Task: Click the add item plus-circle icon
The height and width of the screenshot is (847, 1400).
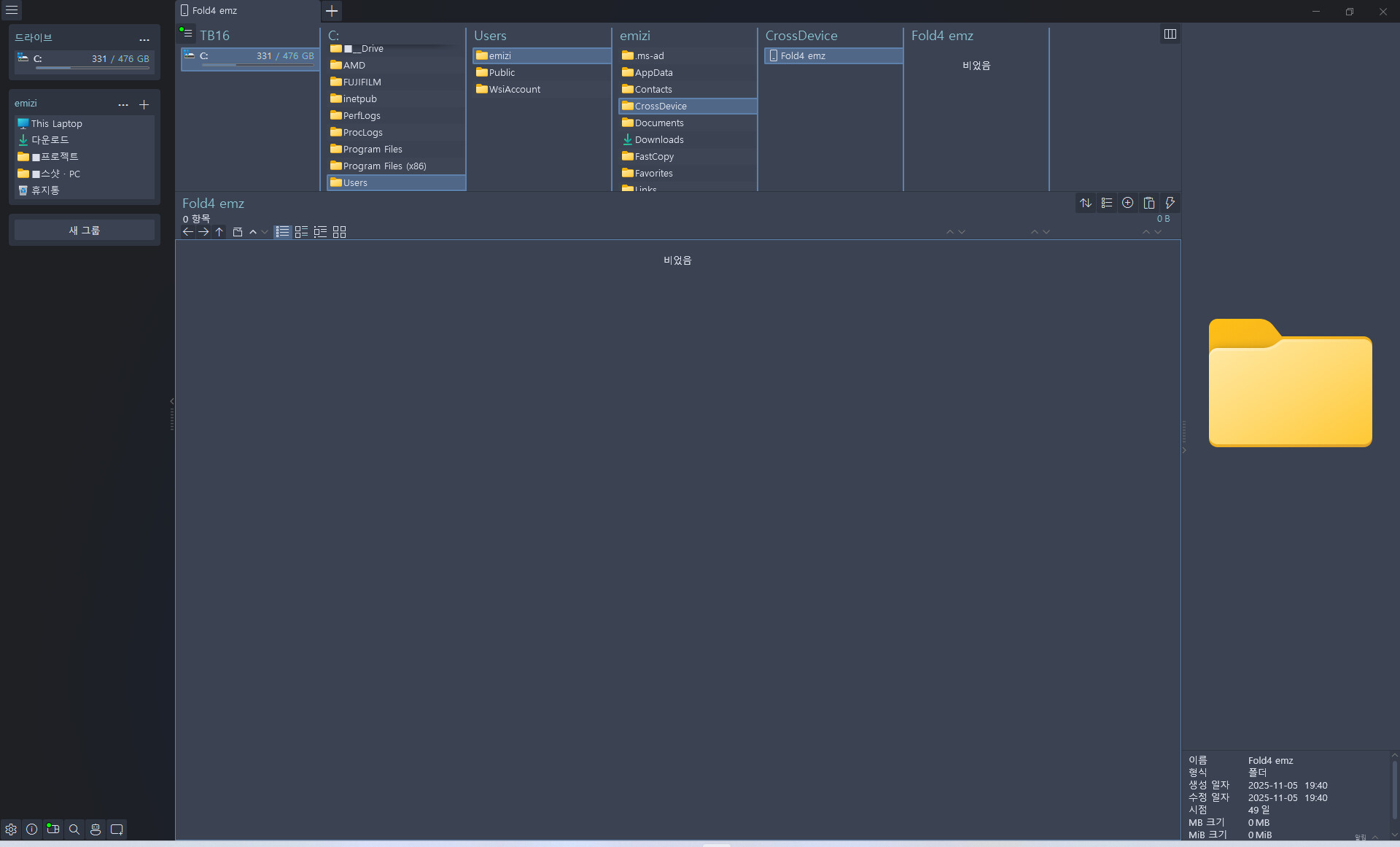Action: pos(1128,203)
